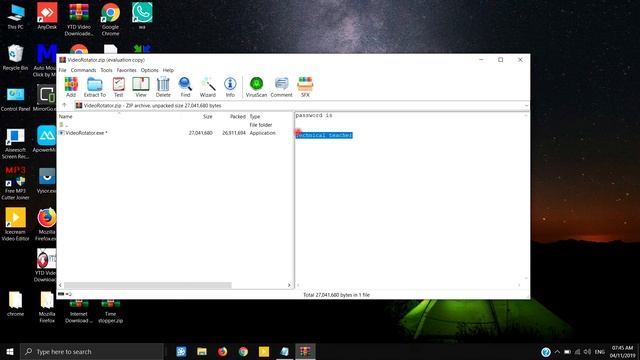Click the SFX toolbar icon
Viewport: 640px width, 360px height.
305,87
